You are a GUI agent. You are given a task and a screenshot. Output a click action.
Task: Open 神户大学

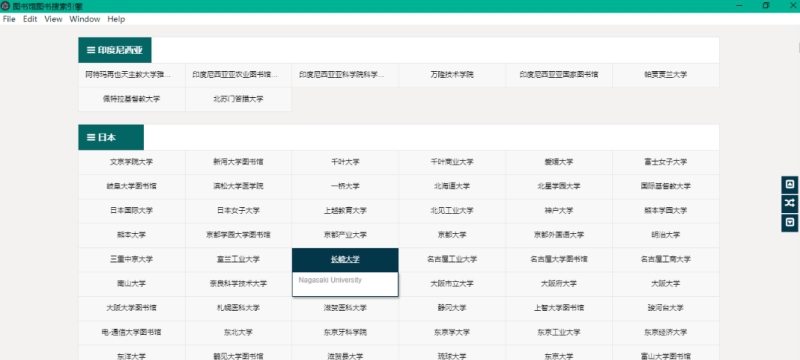559,211
